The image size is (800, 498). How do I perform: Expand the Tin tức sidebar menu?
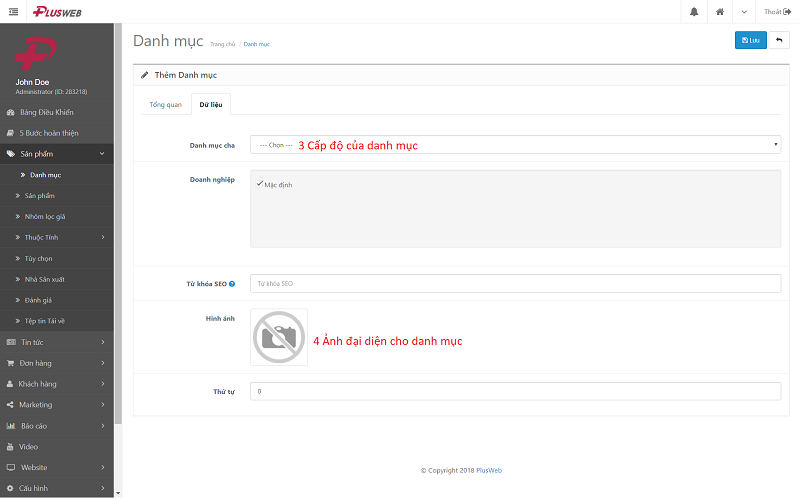(57, 342)
